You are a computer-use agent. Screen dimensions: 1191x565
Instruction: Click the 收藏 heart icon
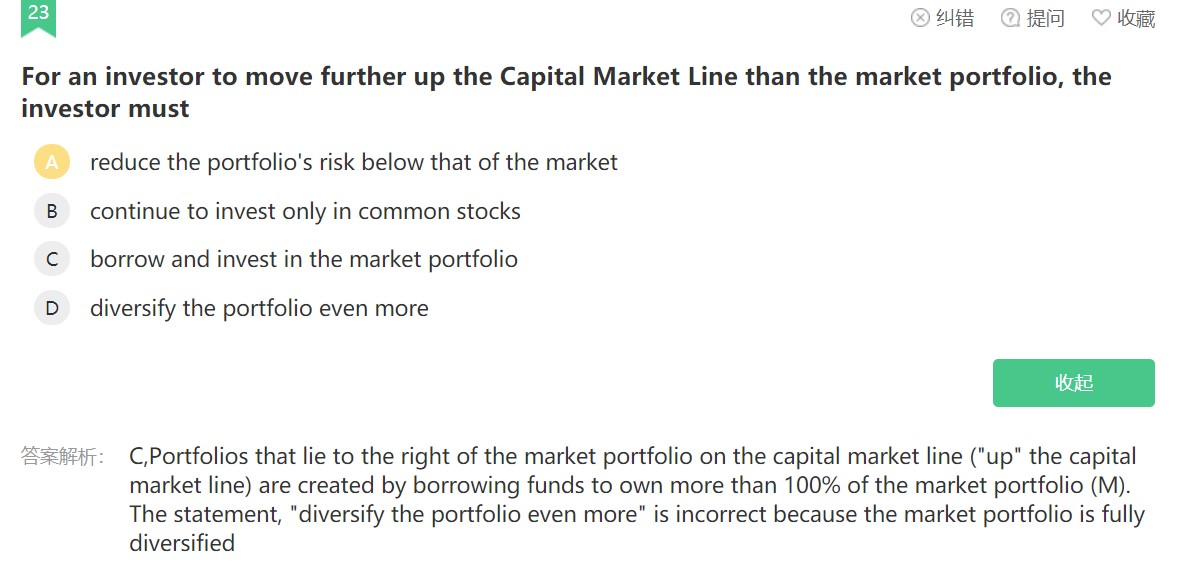[1101, 18]
